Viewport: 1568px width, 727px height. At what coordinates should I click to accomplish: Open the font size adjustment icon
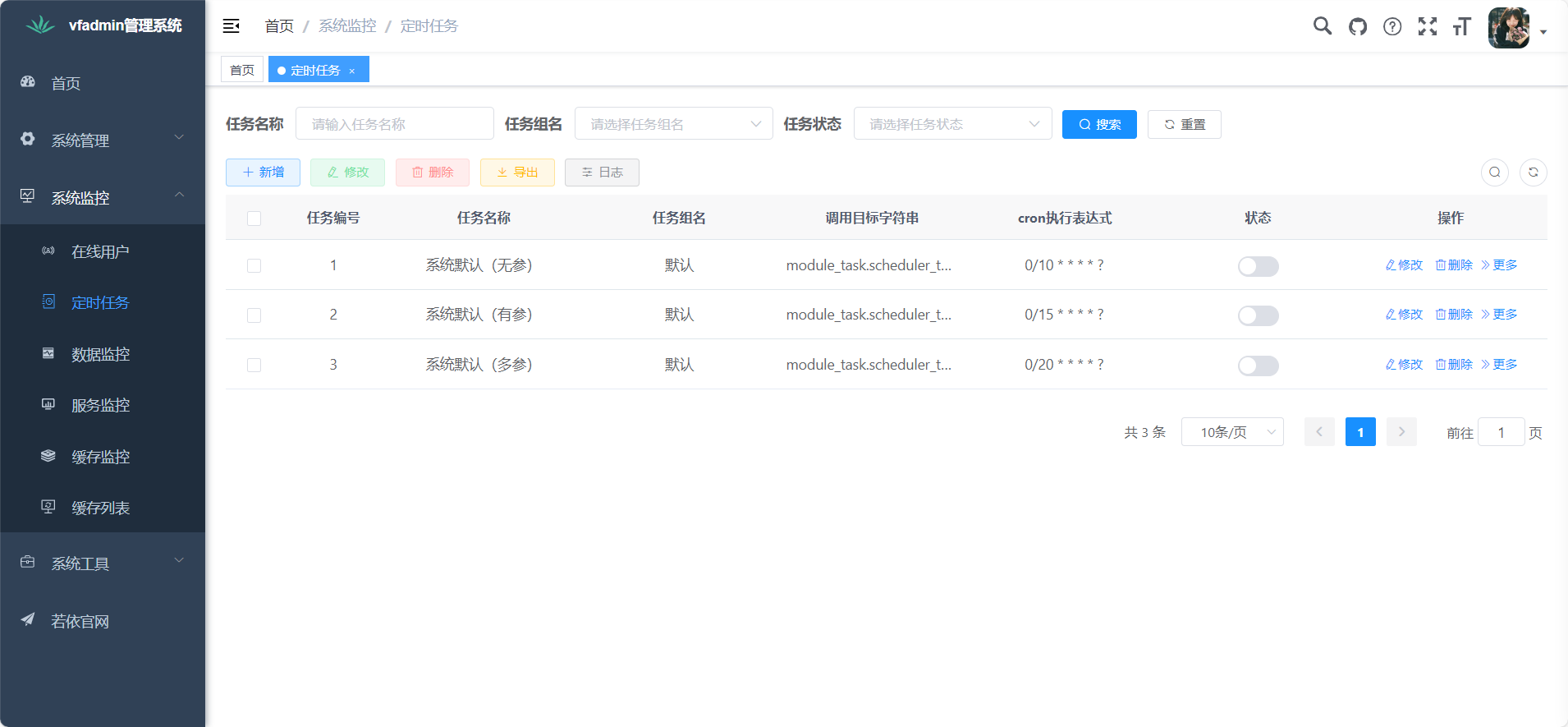(x=1461, y=26)
